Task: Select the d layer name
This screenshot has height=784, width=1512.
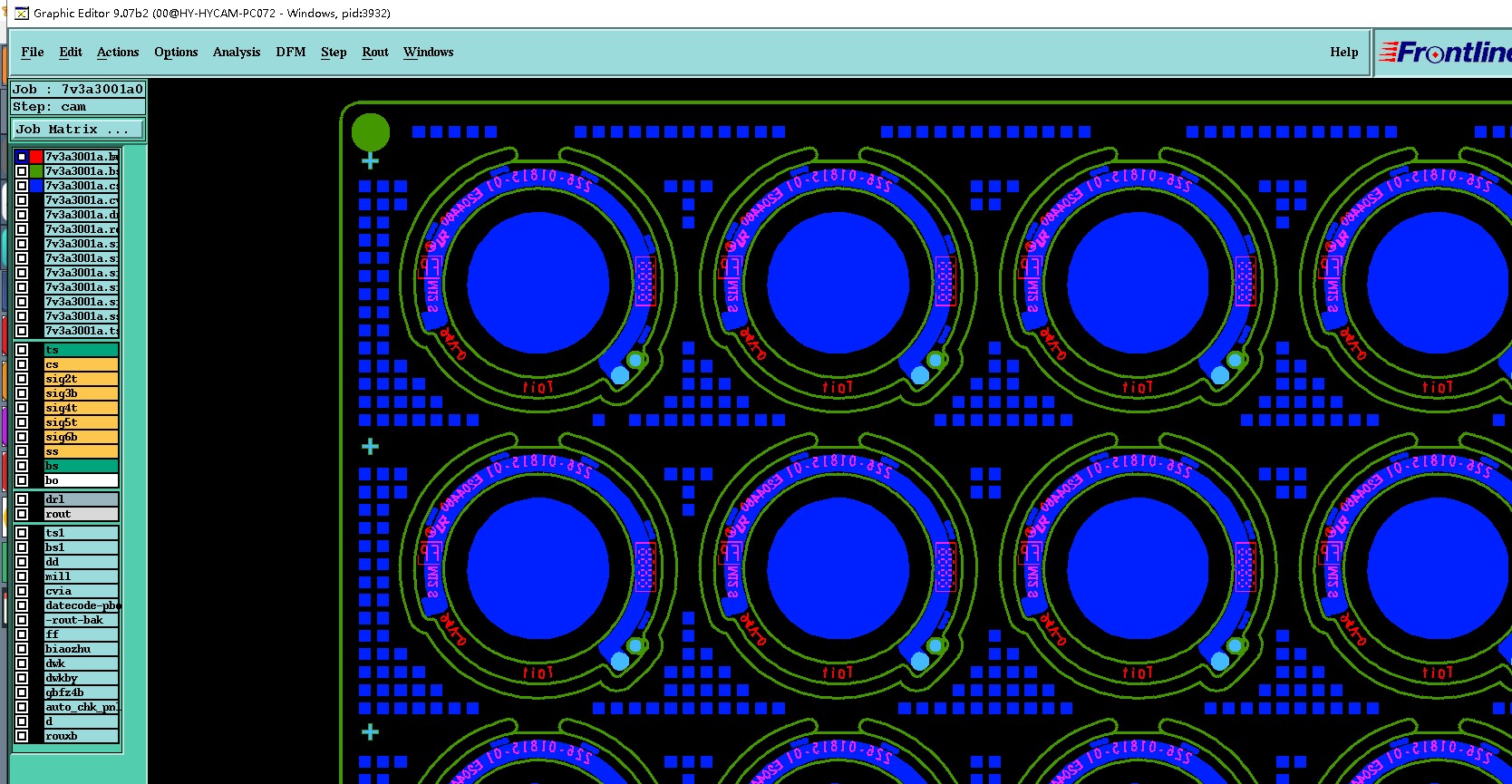Action: pyautogui.click(x=82, y=721)
